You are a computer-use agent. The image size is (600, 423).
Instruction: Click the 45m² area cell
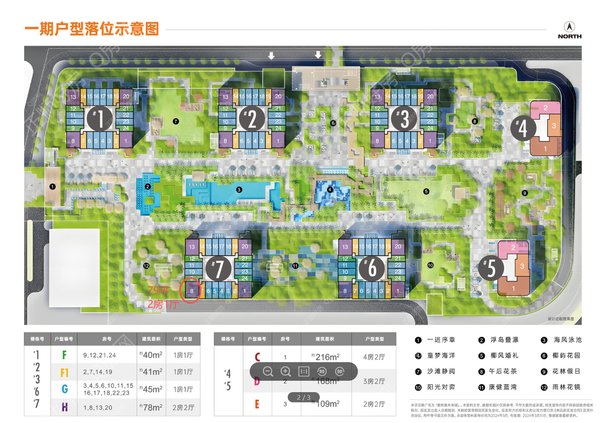pos(151,389)
